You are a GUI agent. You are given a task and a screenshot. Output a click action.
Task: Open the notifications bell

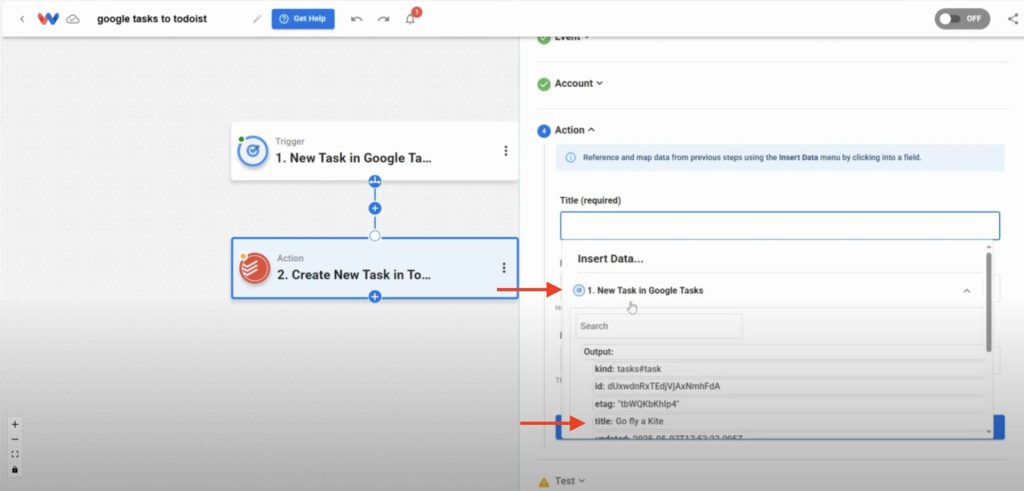coord(410,19)
